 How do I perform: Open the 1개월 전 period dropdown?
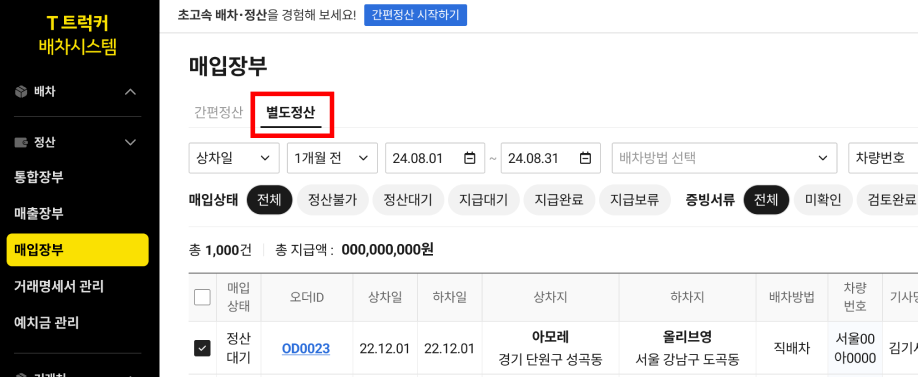(332, 158)
